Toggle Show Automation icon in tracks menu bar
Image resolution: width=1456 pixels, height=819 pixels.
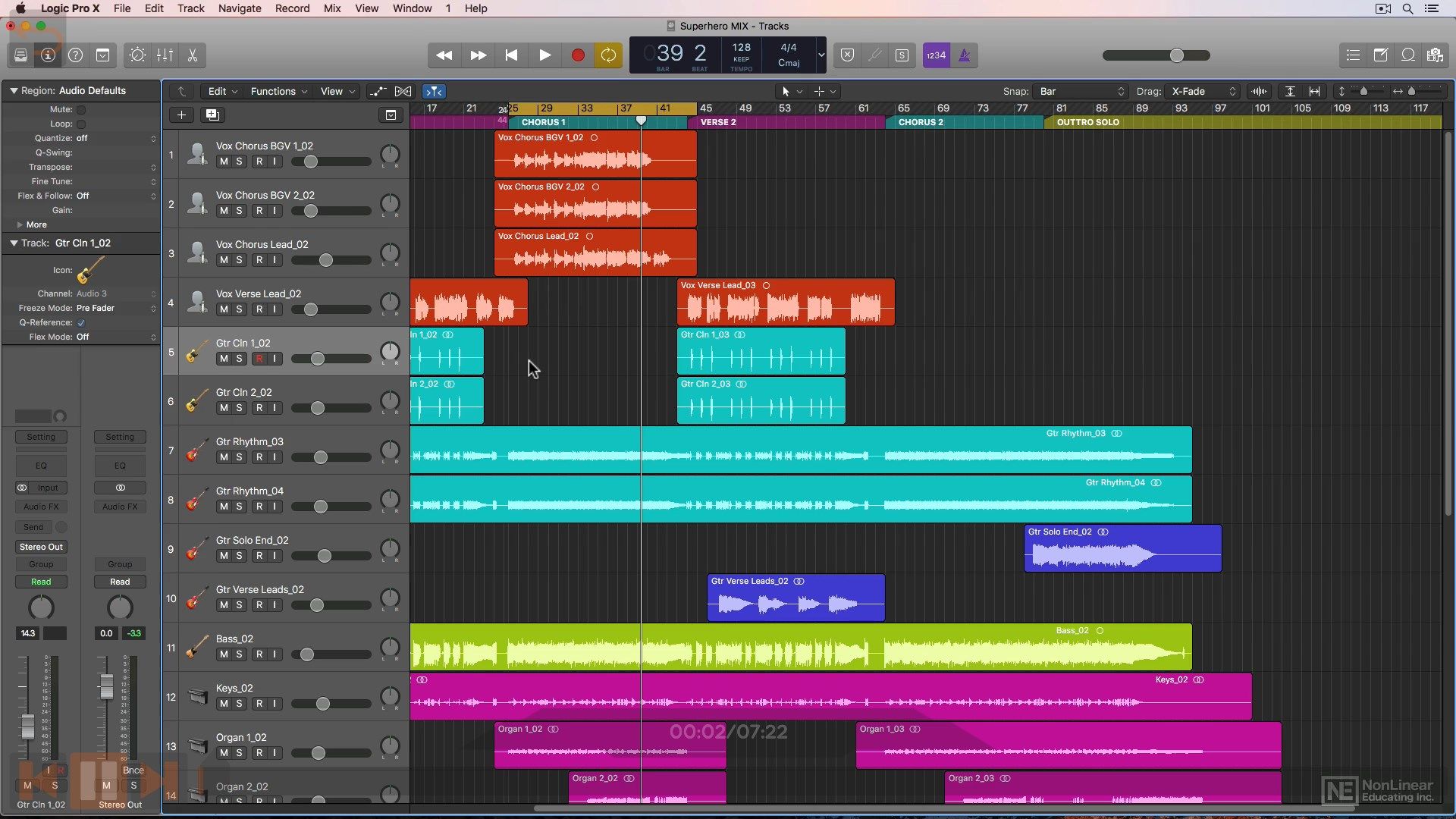click(378, 92)
